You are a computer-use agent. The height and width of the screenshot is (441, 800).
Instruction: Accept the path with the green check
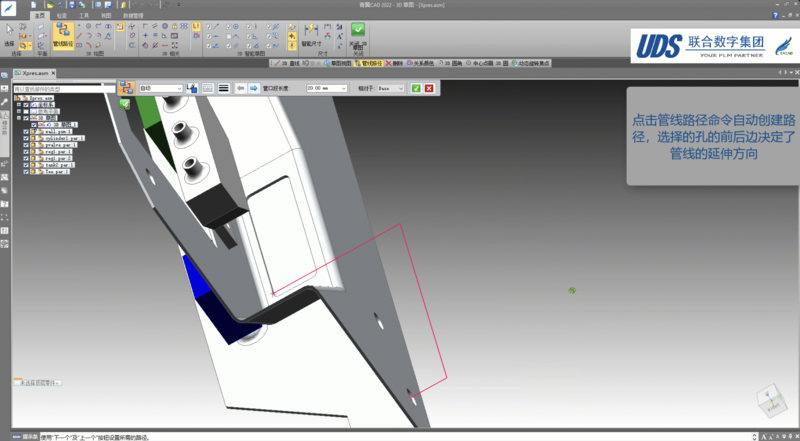tap(416, 88)
